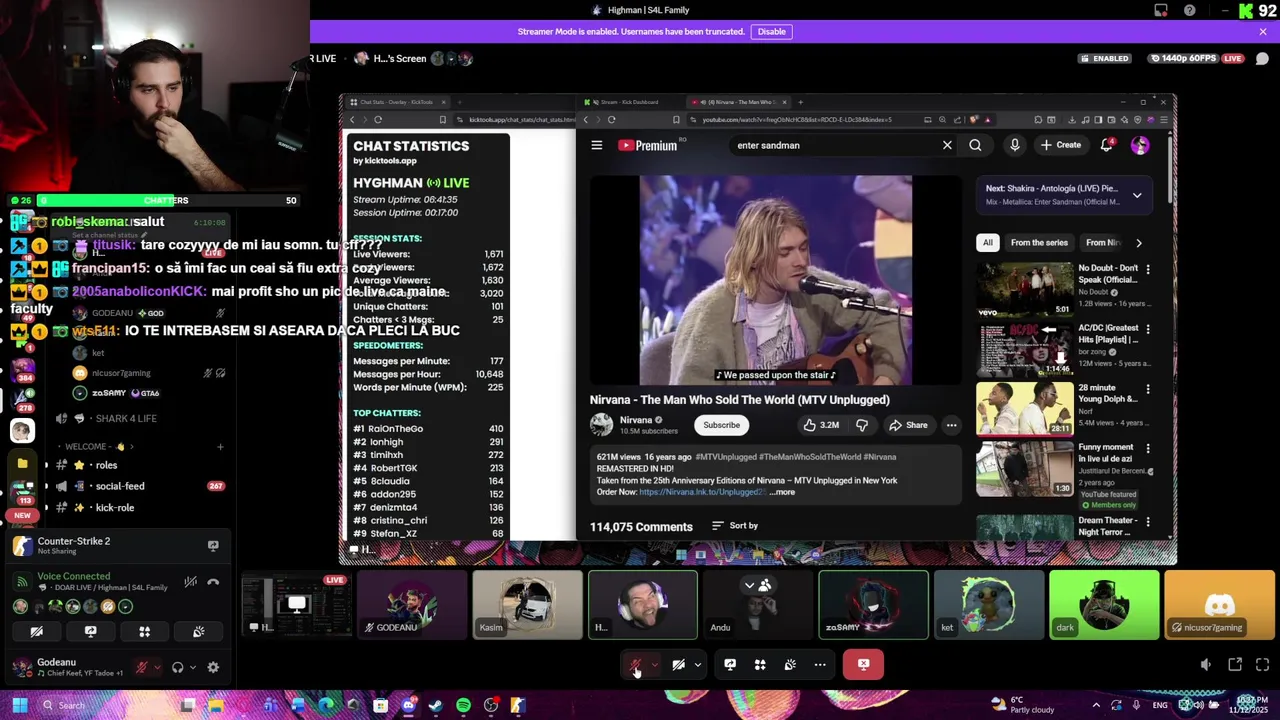Open User Settings gear icon

(213, 667)
